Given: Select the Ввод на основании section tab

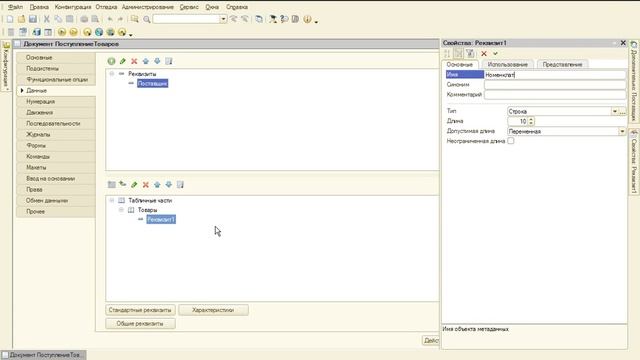Looking at the screenshot, I should [x=56, y=179].
